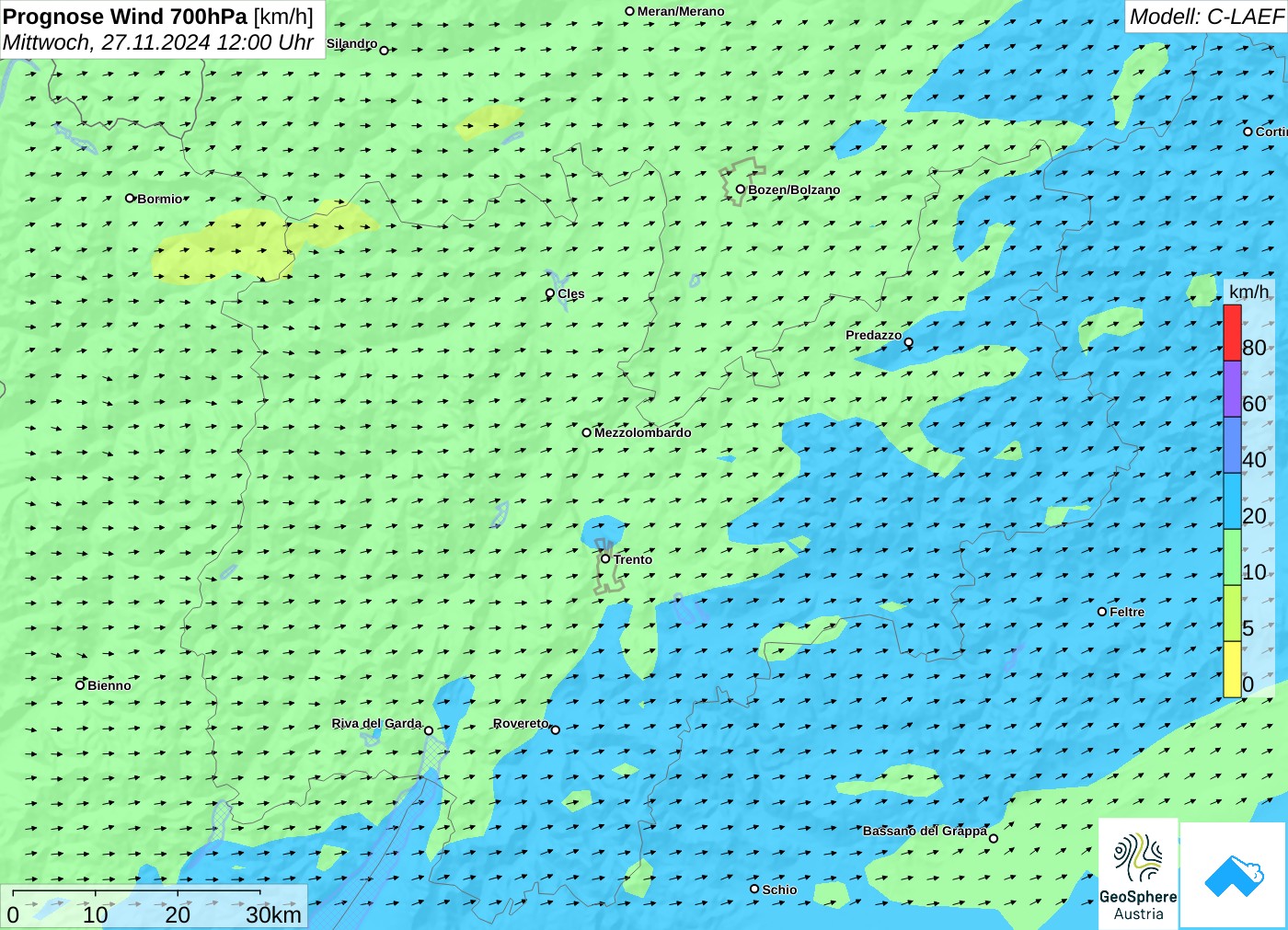The width and height of the screenshot is (1288, 930).
Task: Click the Bormio location marker
Action: pos(131,198)
